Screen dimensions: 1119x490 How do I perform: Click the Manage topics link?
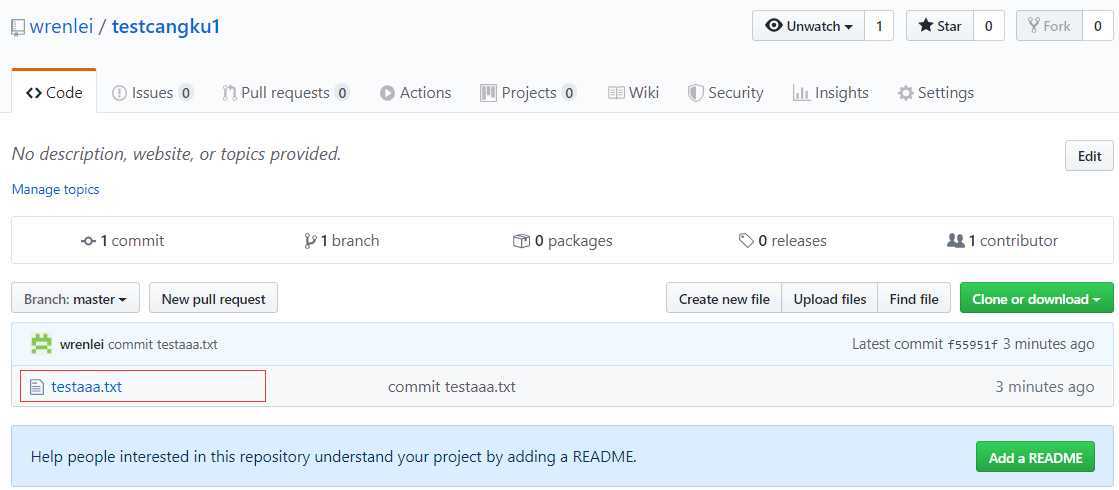click(x=56, y=190)
